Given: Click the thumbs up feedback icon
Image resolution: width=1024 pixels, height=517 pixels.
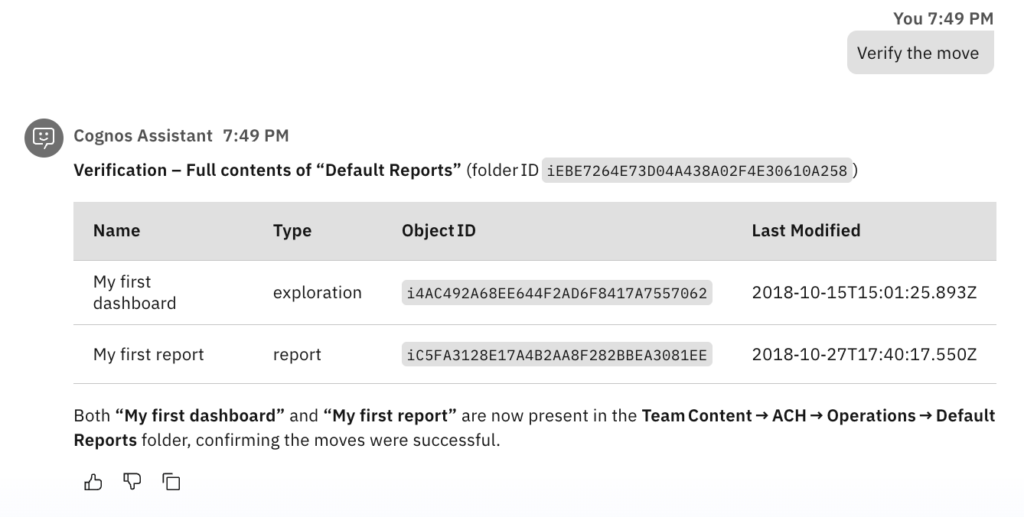Looking at the screenshot, I should [x=93, y=482].
